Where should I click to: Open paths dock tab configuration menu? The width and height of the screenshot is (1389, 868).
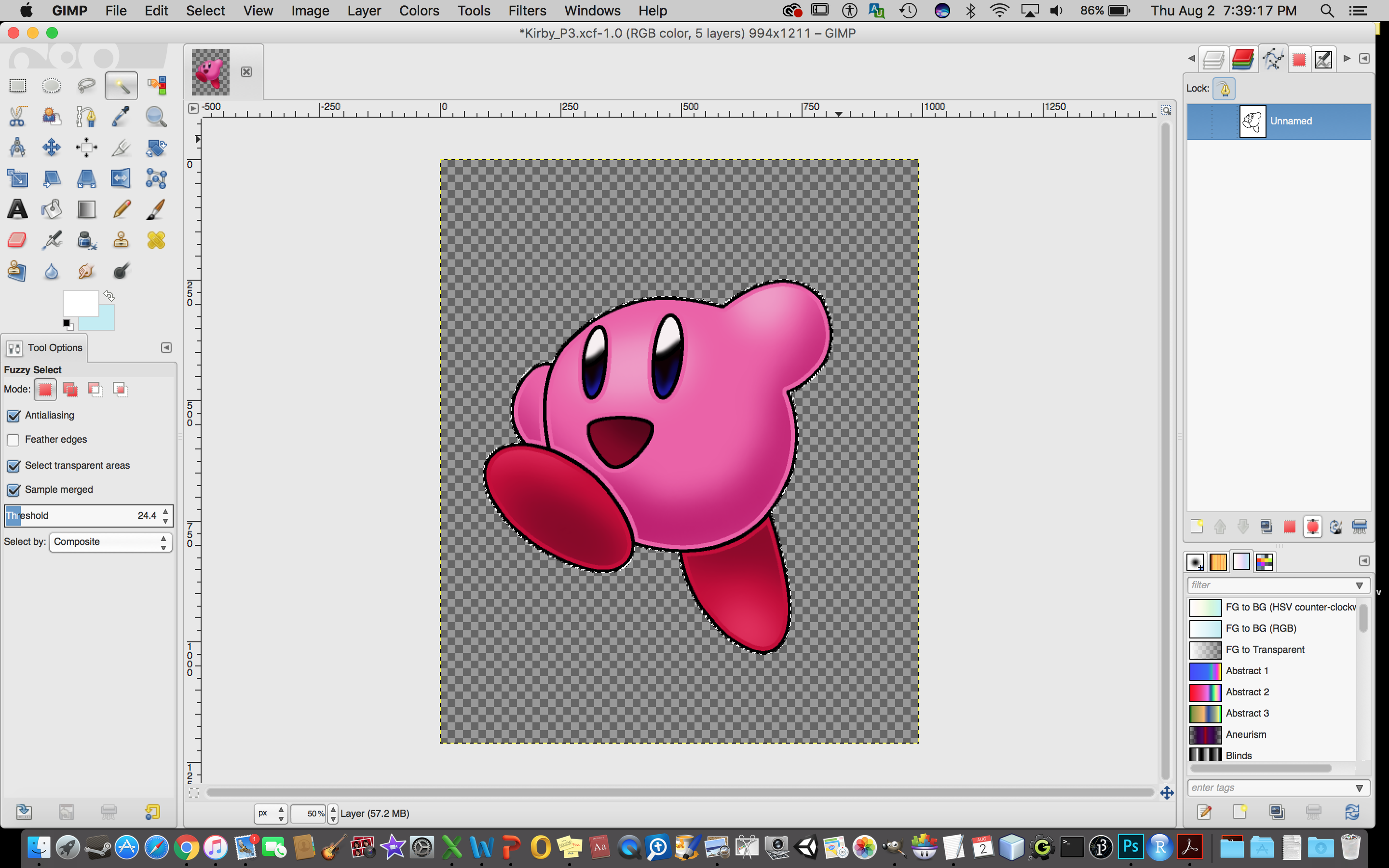1364,58
